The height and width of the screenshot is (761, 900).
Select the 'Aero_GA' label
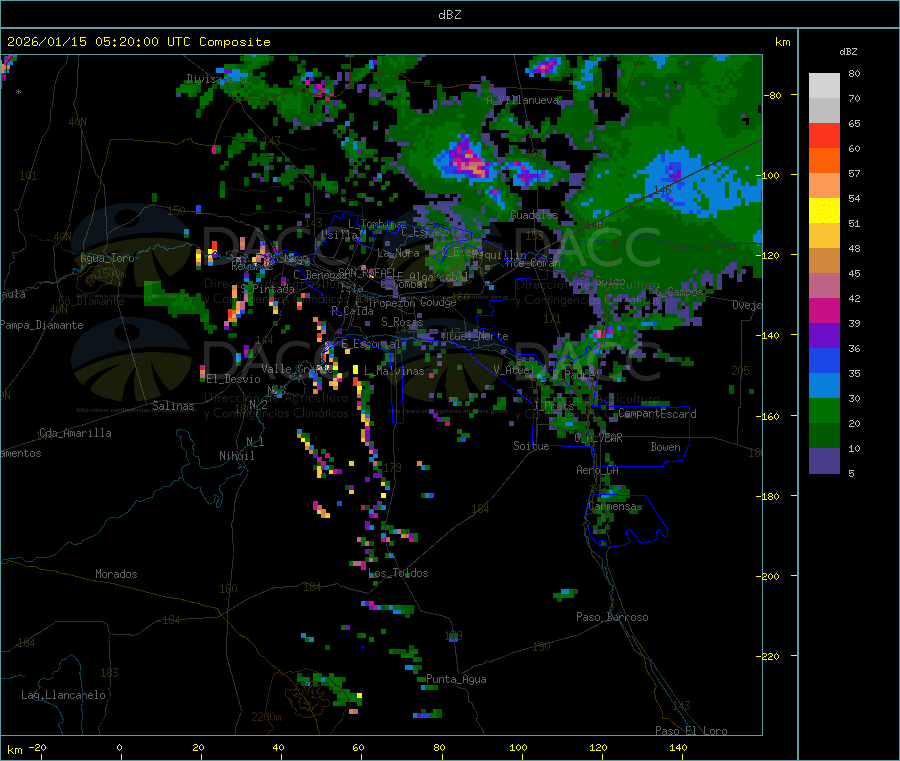pyautogui.click(x=598, y=470)
